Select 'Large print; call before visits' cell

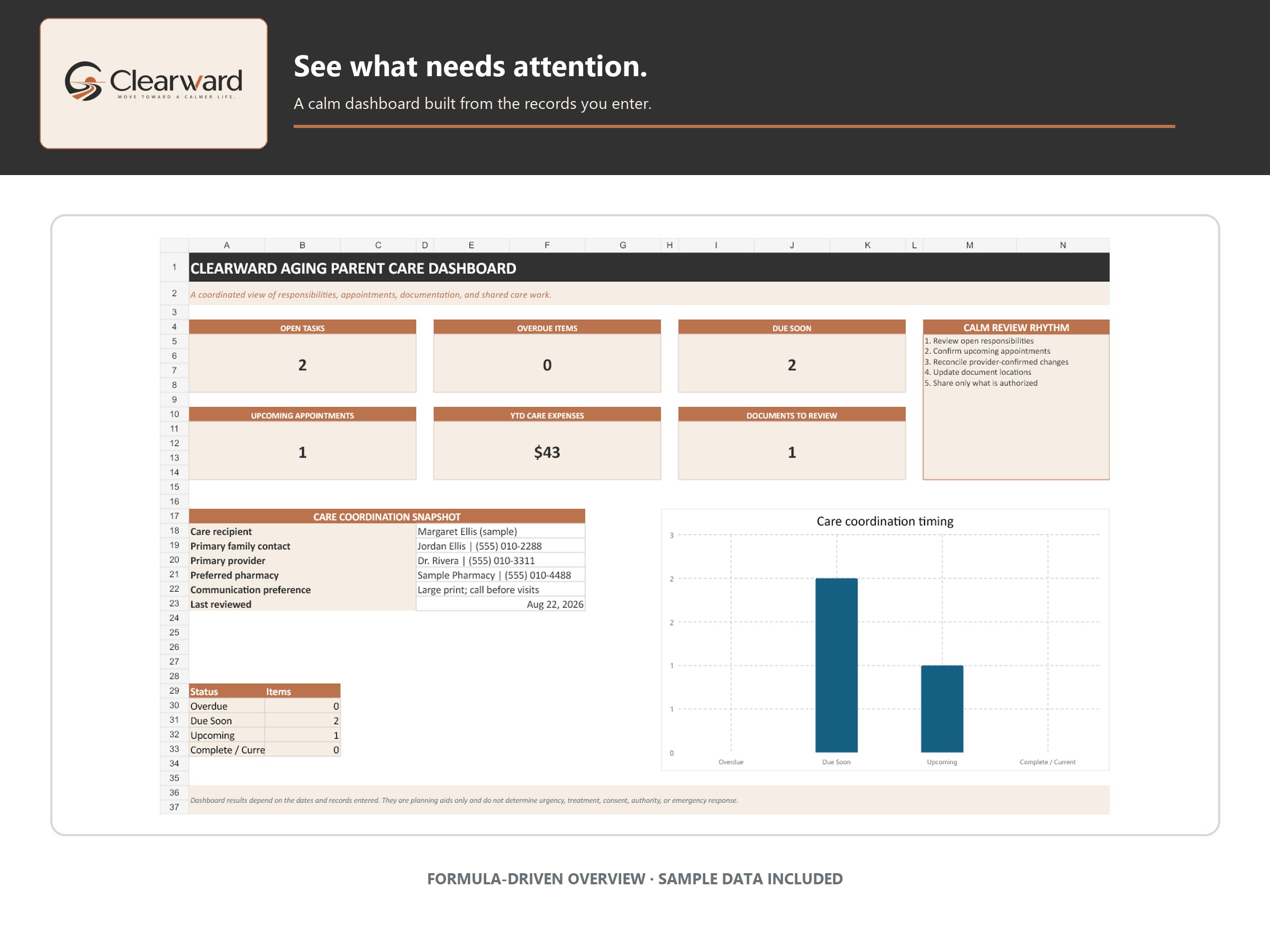[x=500, y=589]
